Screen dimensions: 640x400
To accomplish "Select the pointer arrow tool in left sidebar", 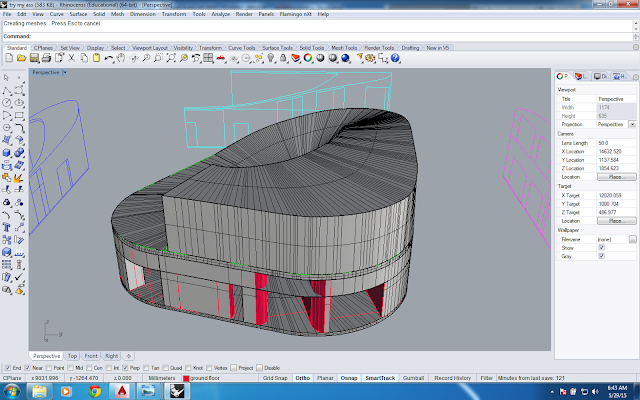I will [x=8, y=76].
